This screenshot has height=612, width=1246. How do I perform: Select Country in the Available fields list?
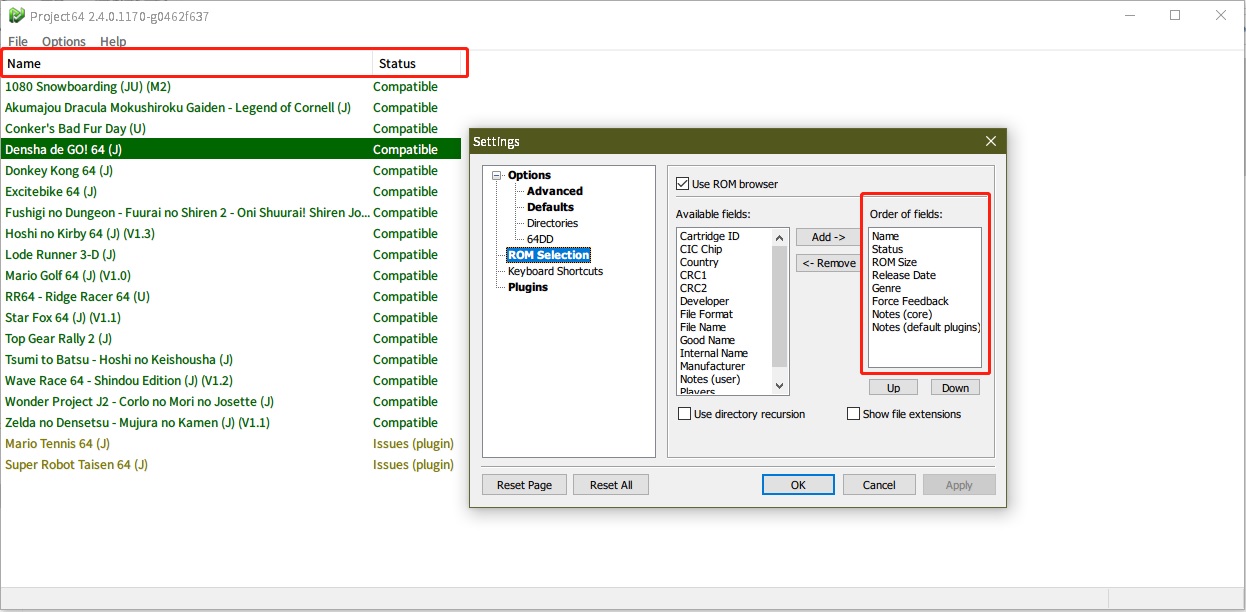699,261
